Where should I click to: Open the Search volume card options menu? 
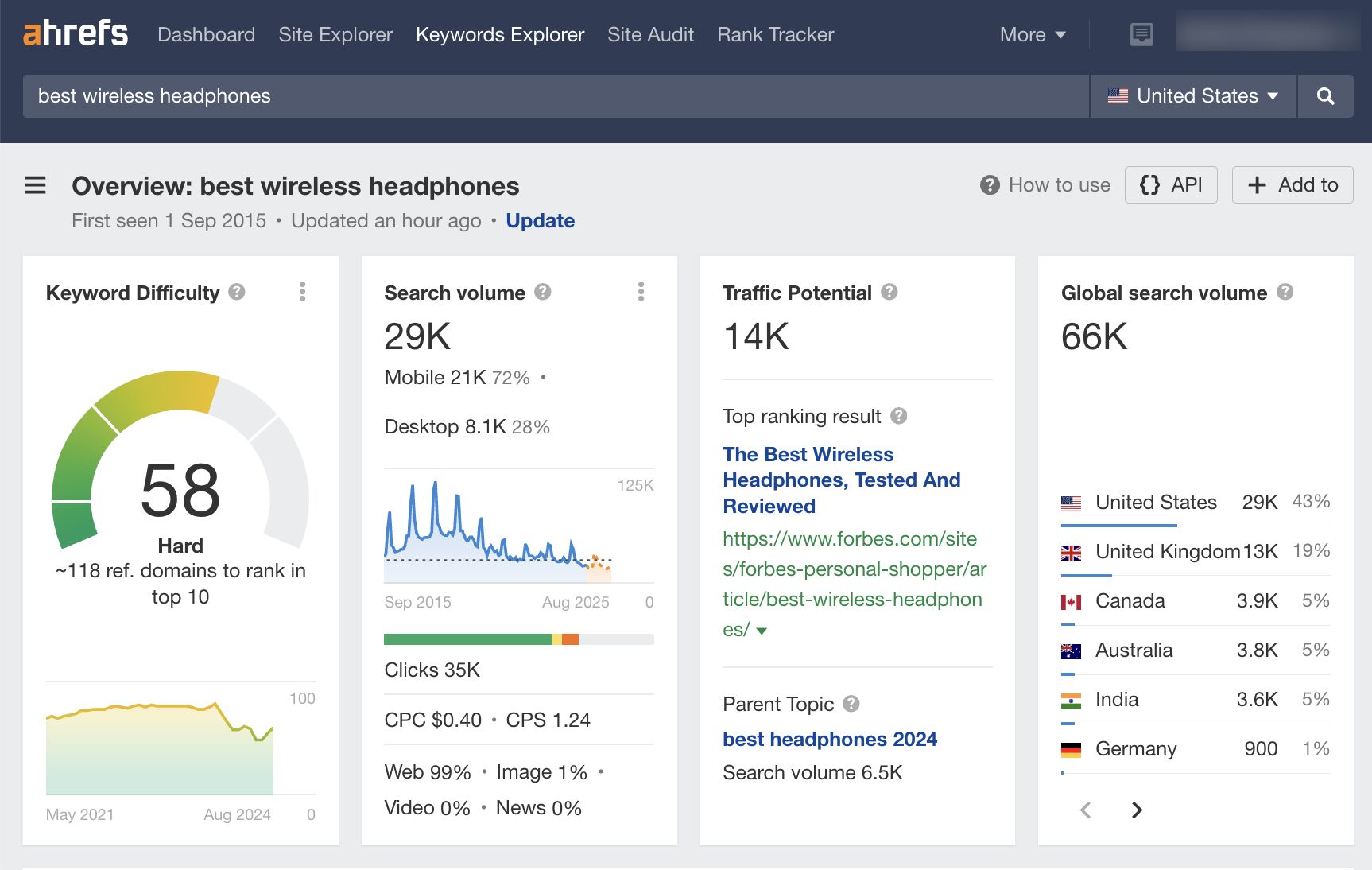point(641,292)
